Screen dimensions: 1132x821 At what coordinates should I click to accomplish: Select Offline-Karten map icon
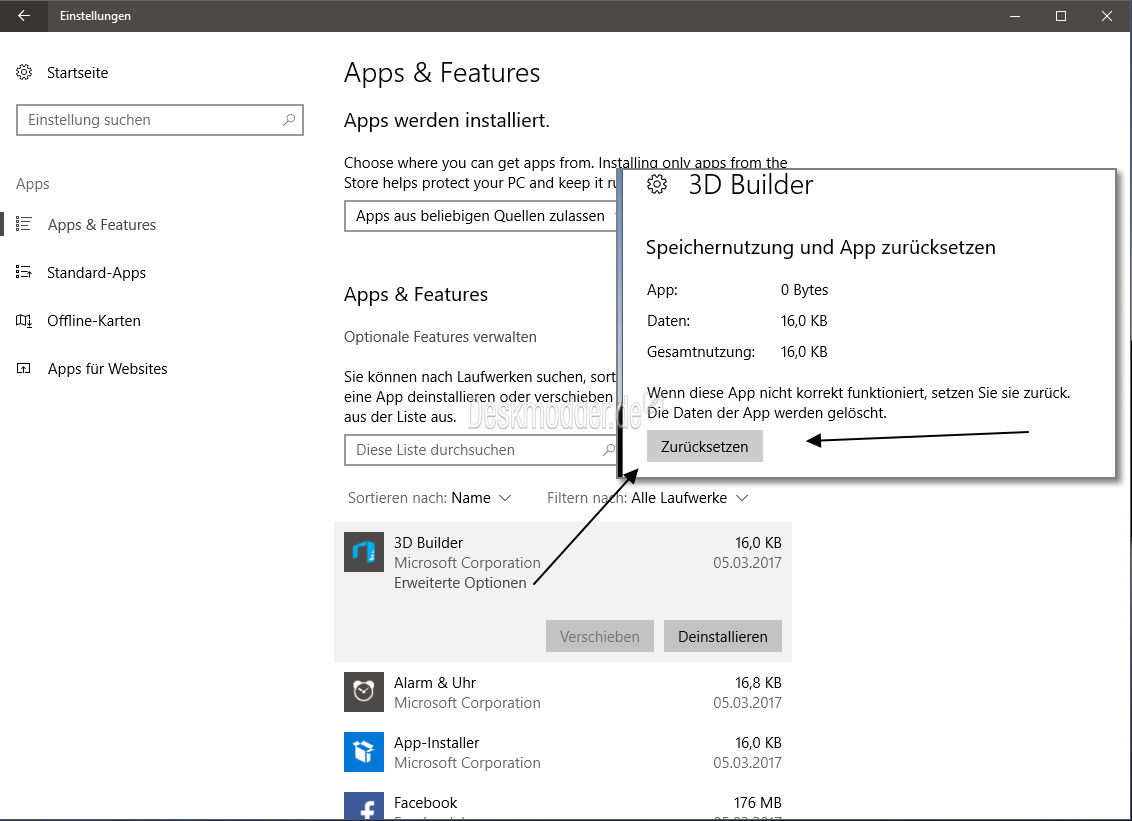24,321
